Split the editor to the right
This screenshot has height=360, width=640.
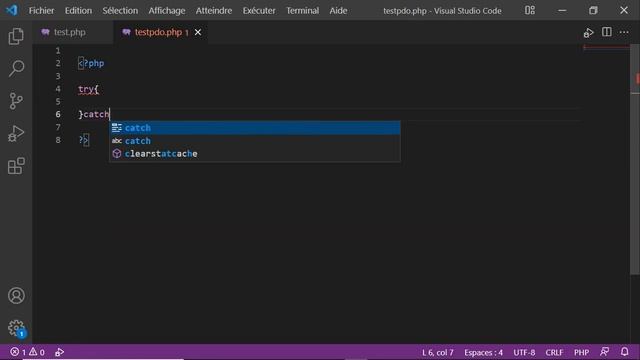[x=607, y=32]
